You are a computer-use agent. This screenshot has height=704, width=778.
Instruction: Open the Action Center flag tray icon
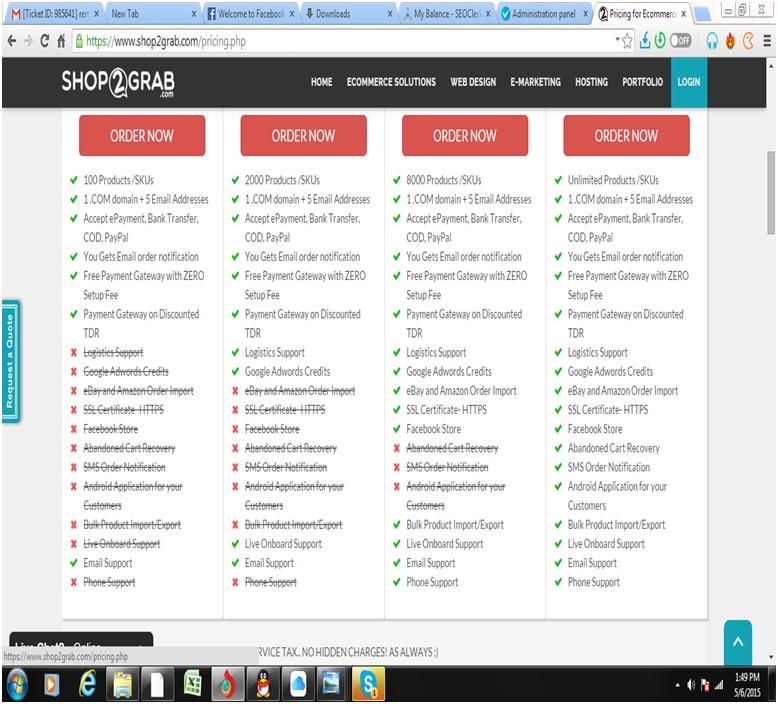[705, 685]
